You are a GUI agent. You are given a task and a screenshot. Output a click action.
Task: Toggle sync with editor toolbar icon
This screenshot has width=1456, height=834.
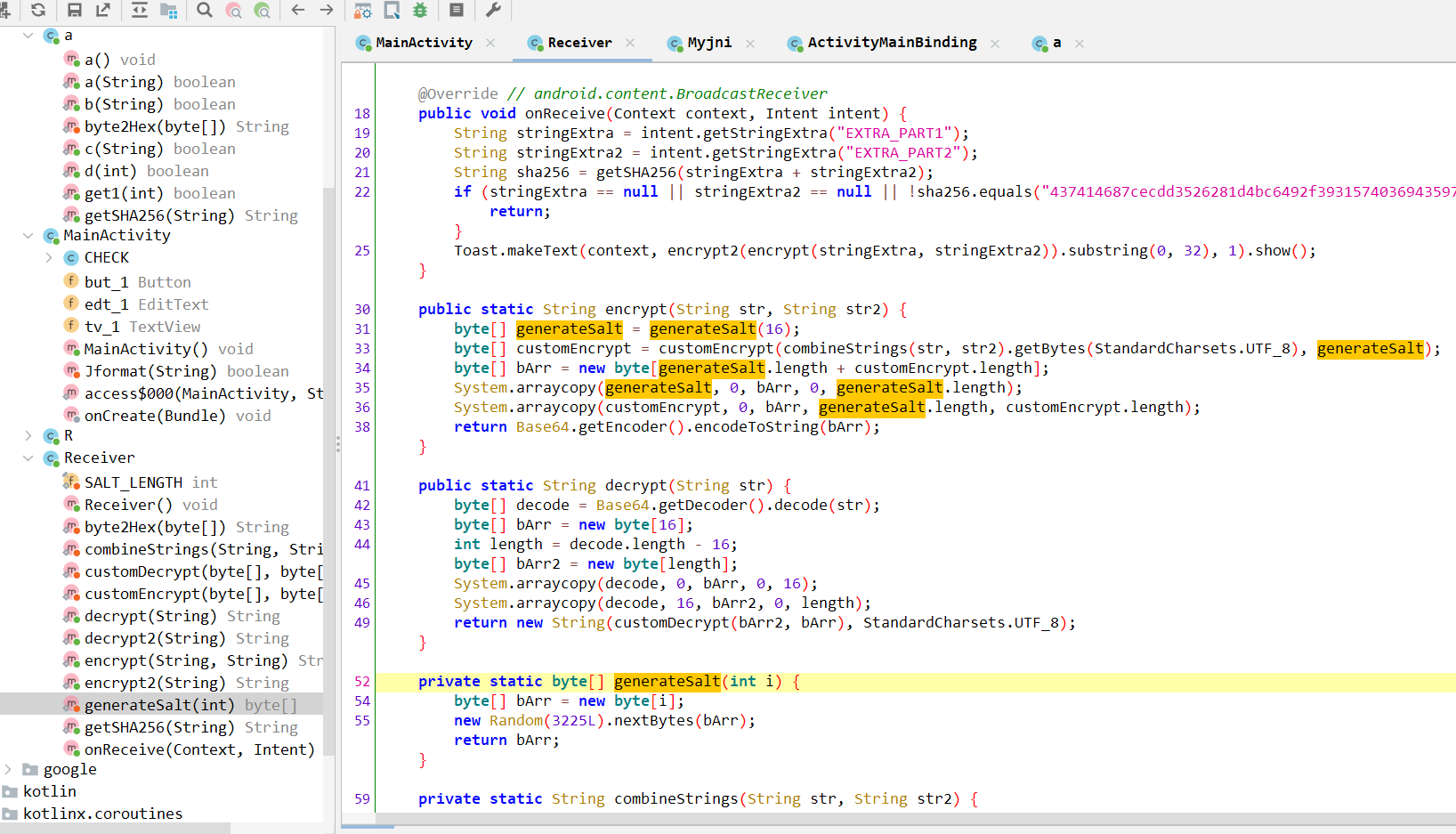[x=140, y=10]
